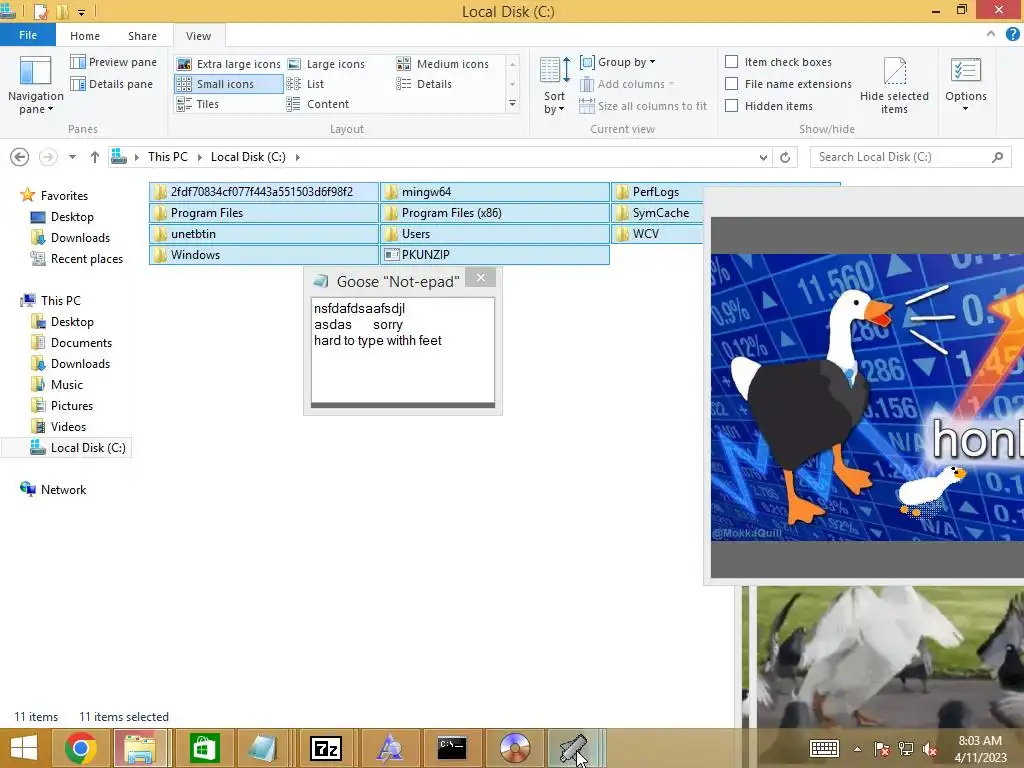Open the address bar history dropdown

[x=763, y=157]
